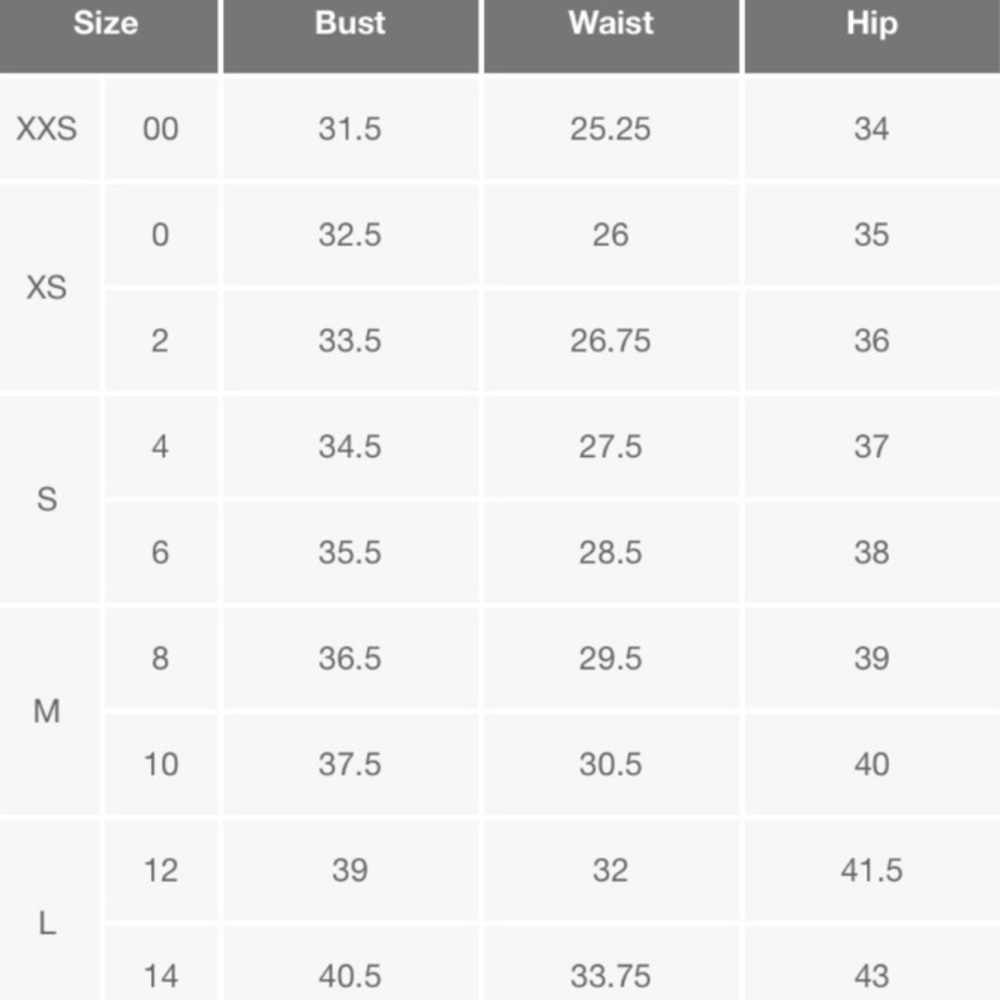This screenshot has height=1000, width=1000.
Task: Click the XXS size label
Action: coord(47,129)
